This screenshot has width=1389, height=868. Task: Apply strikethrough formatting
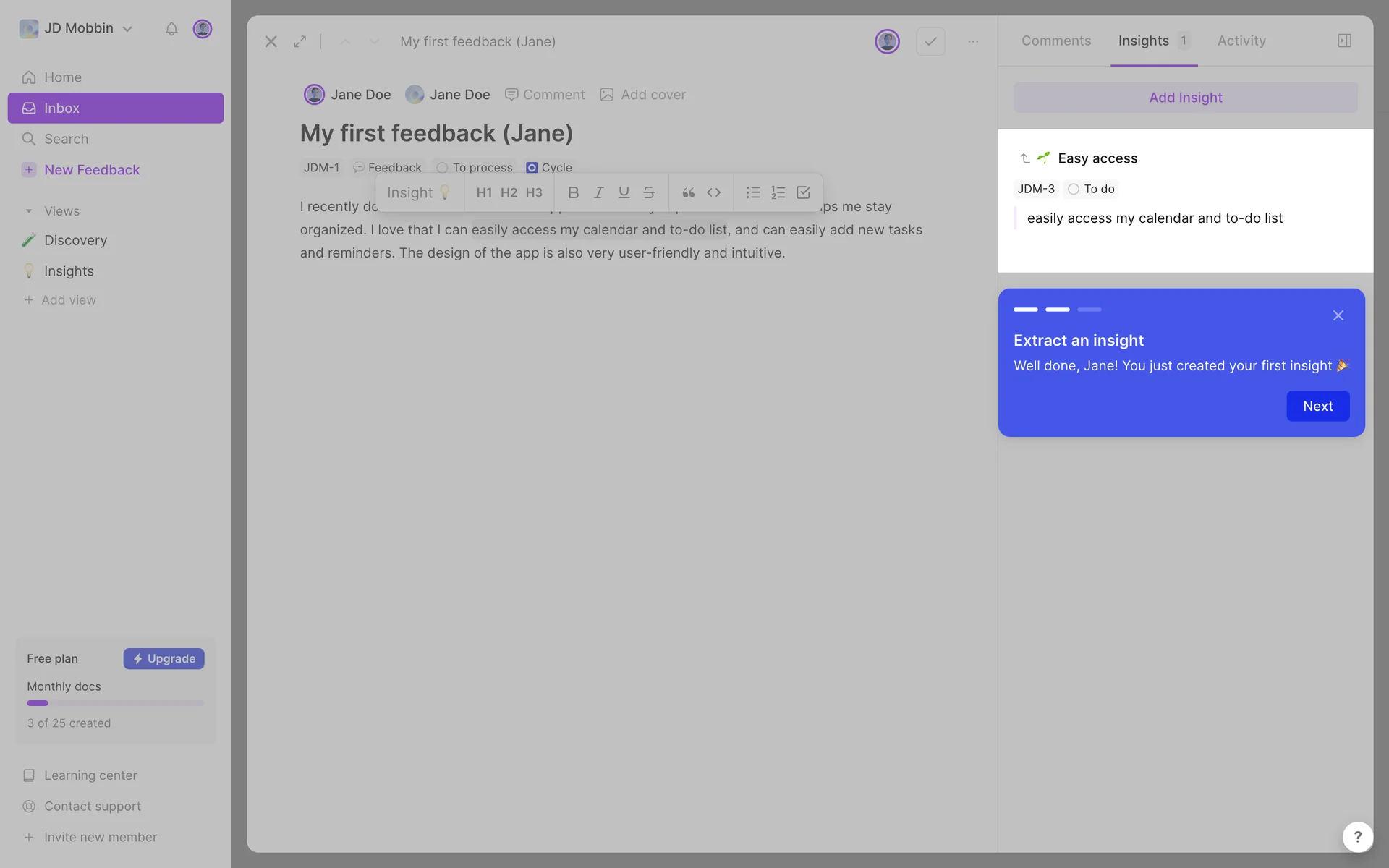tap(649, 192)
